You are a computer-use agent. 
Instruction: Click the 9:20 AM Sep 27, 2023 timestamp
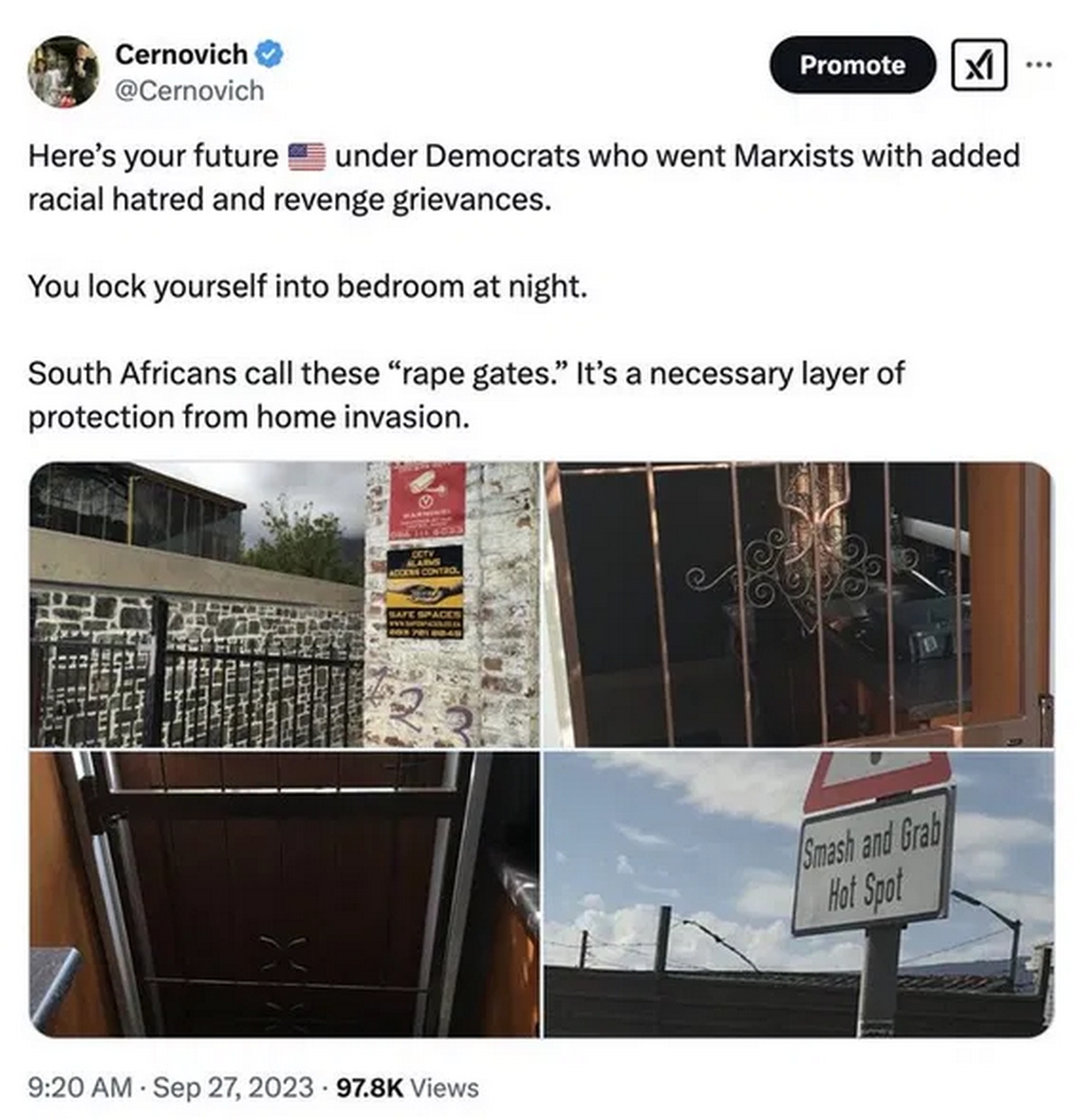(x=171, y=1087)
